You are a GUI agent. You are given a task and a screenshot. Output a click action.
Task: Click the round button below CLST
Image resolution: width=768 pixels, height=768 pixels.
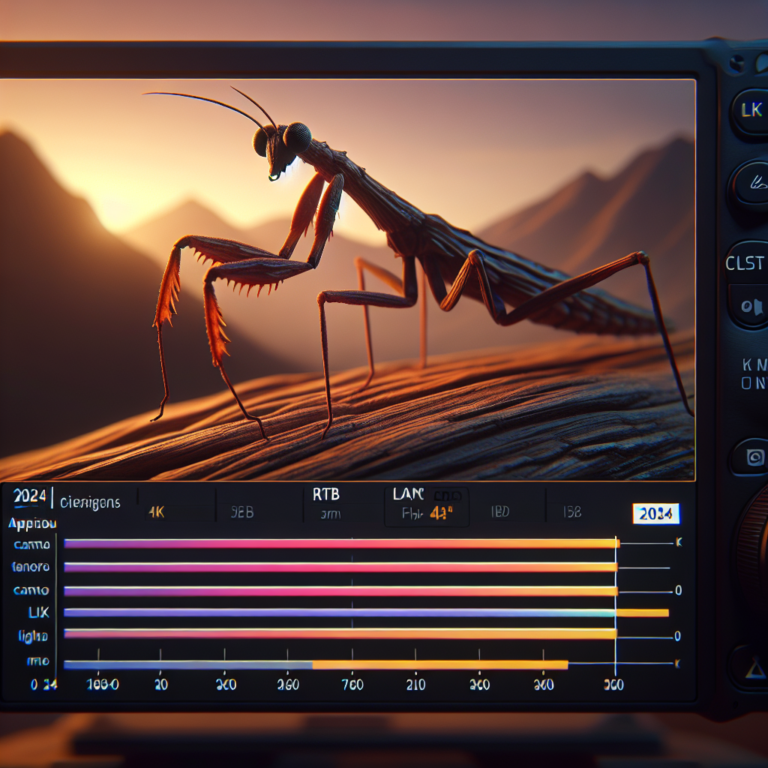[751, 307]
